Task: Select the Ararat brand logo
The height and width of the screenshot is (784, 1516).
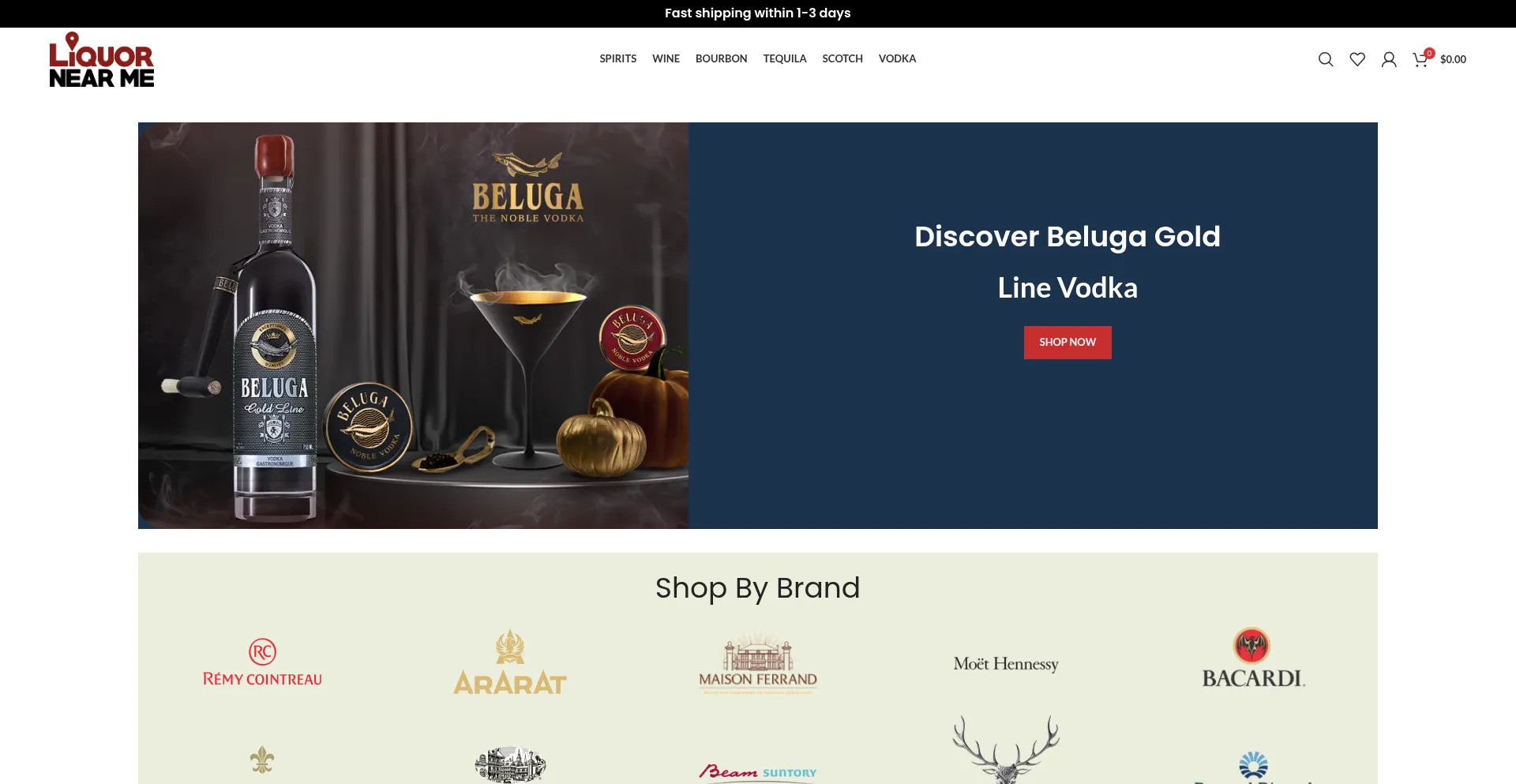Action: click(510, 662)
